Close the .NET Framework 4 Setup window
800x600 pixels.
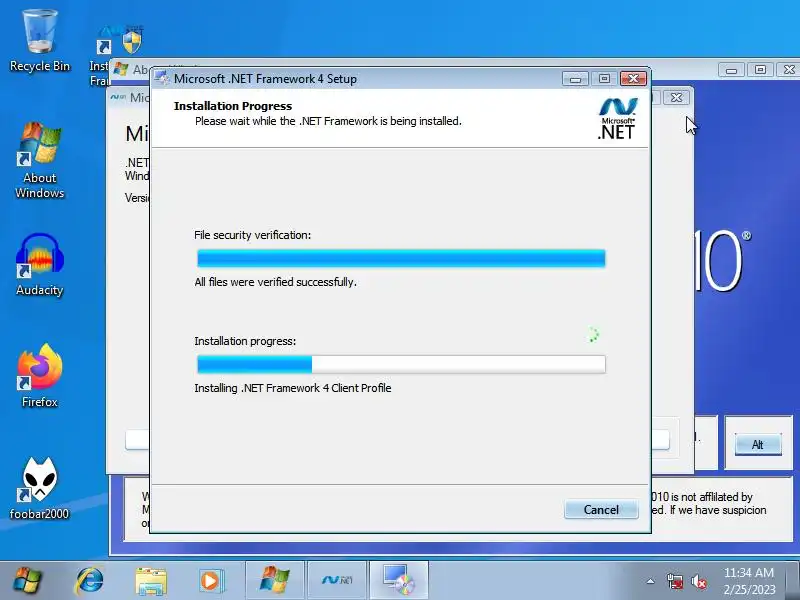[633, 79]
